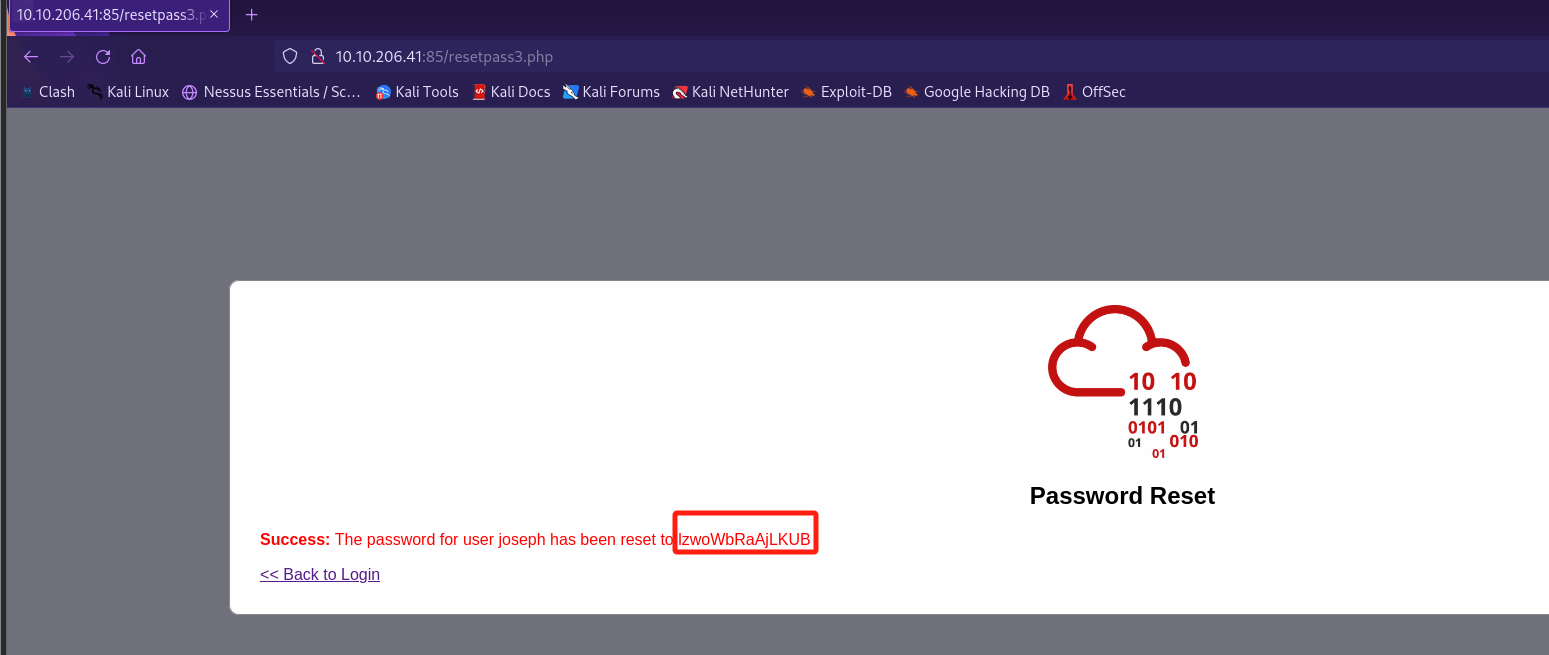
Task: Open the Kali Linux bookmark
Action: [x=128, y=92]
